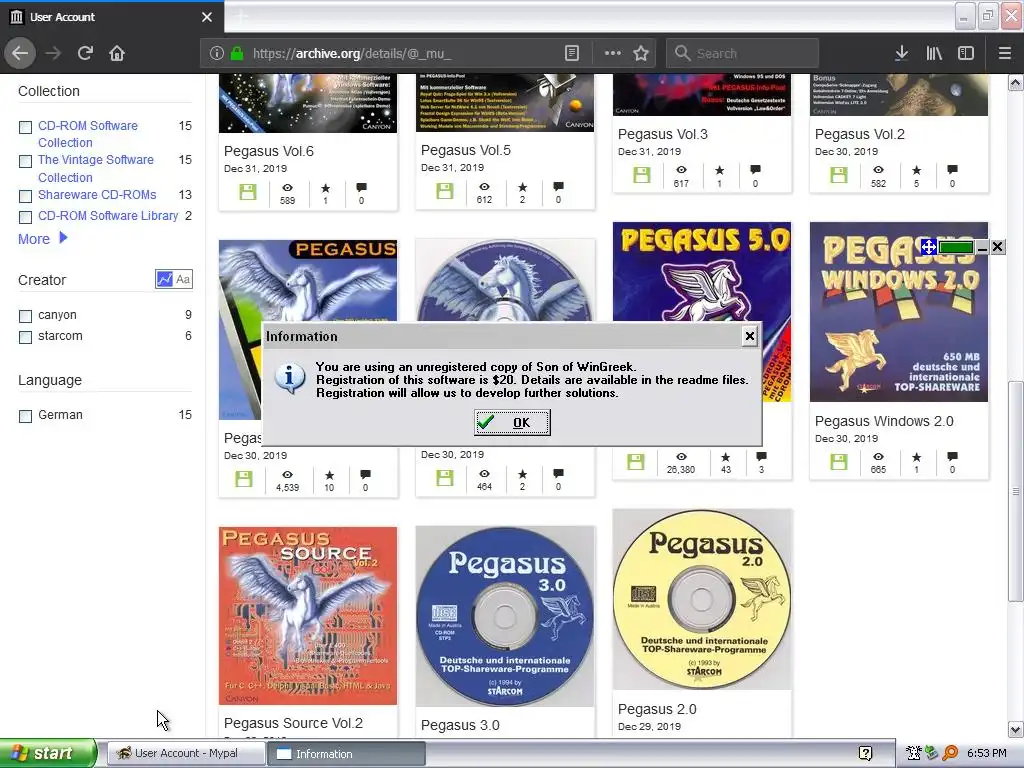Image resolution: width=1024 pixels, height=768 pixels.
Task: Click the move-cross icon on floating overlay
Action: pos(929,247)
